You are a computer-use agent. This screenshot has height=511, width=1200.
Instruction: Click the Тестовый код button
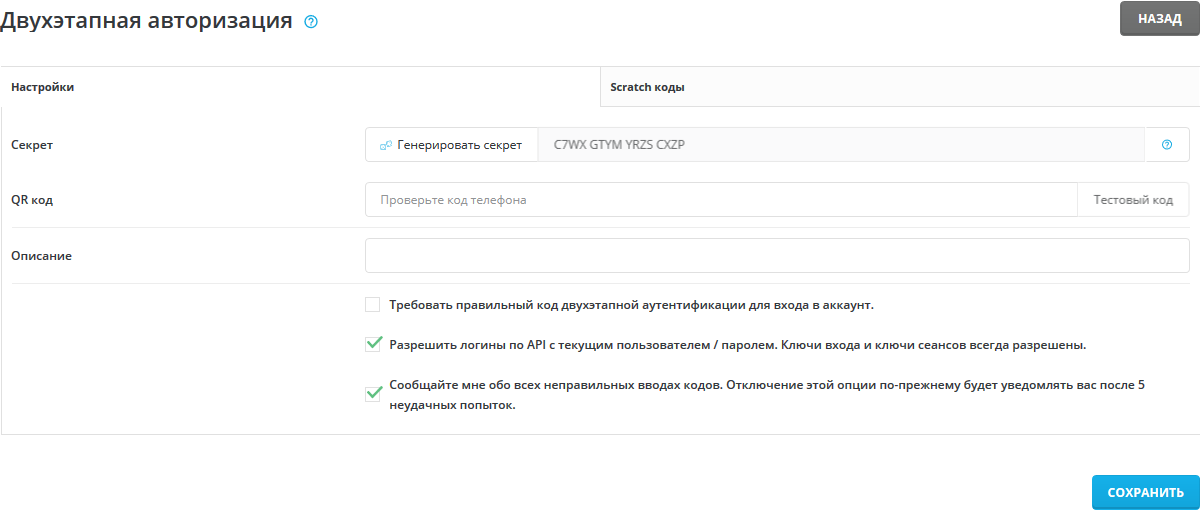1133,199
